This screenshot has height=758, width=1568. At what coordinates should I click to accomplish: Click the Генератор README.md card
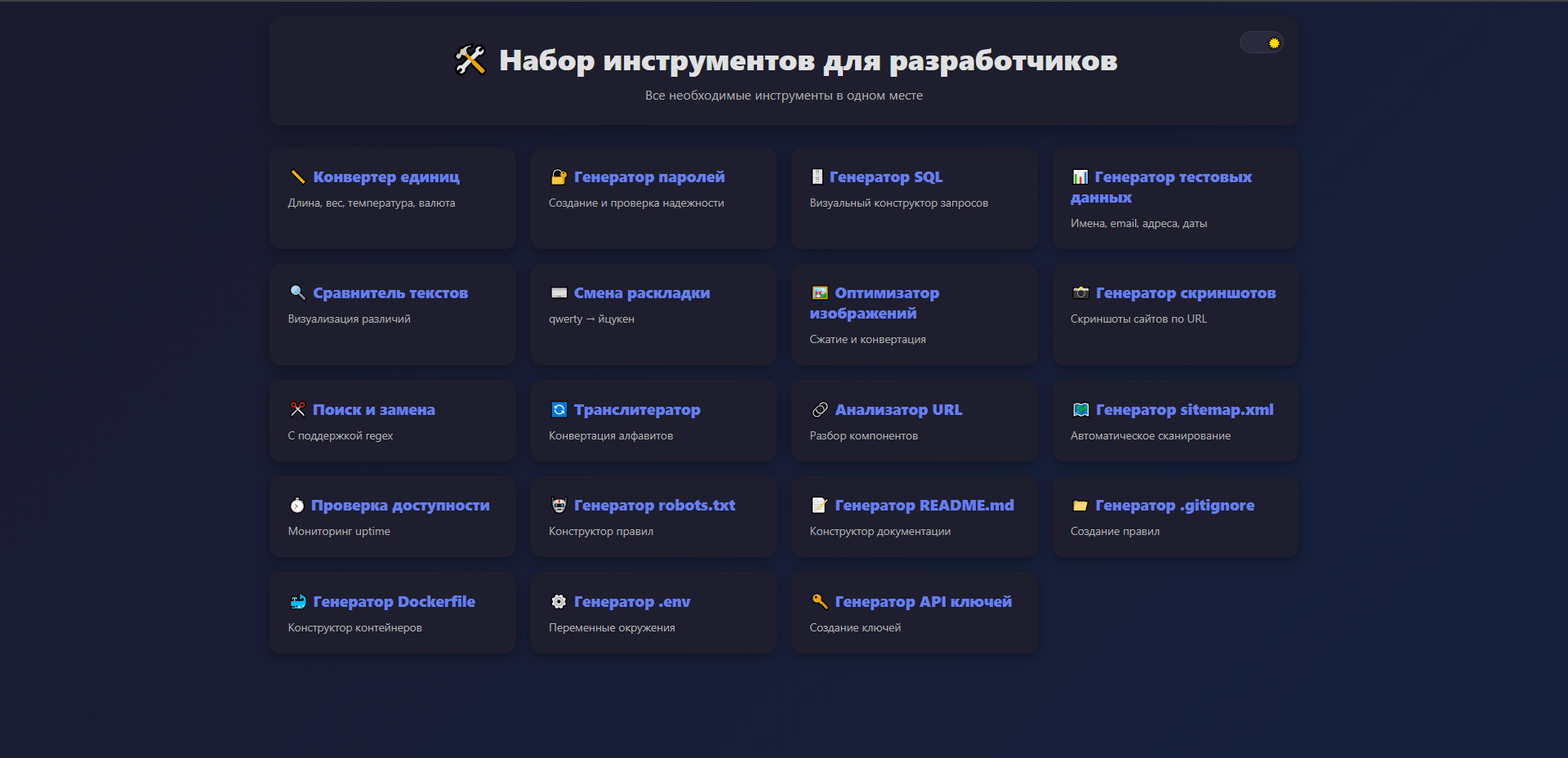913,516
